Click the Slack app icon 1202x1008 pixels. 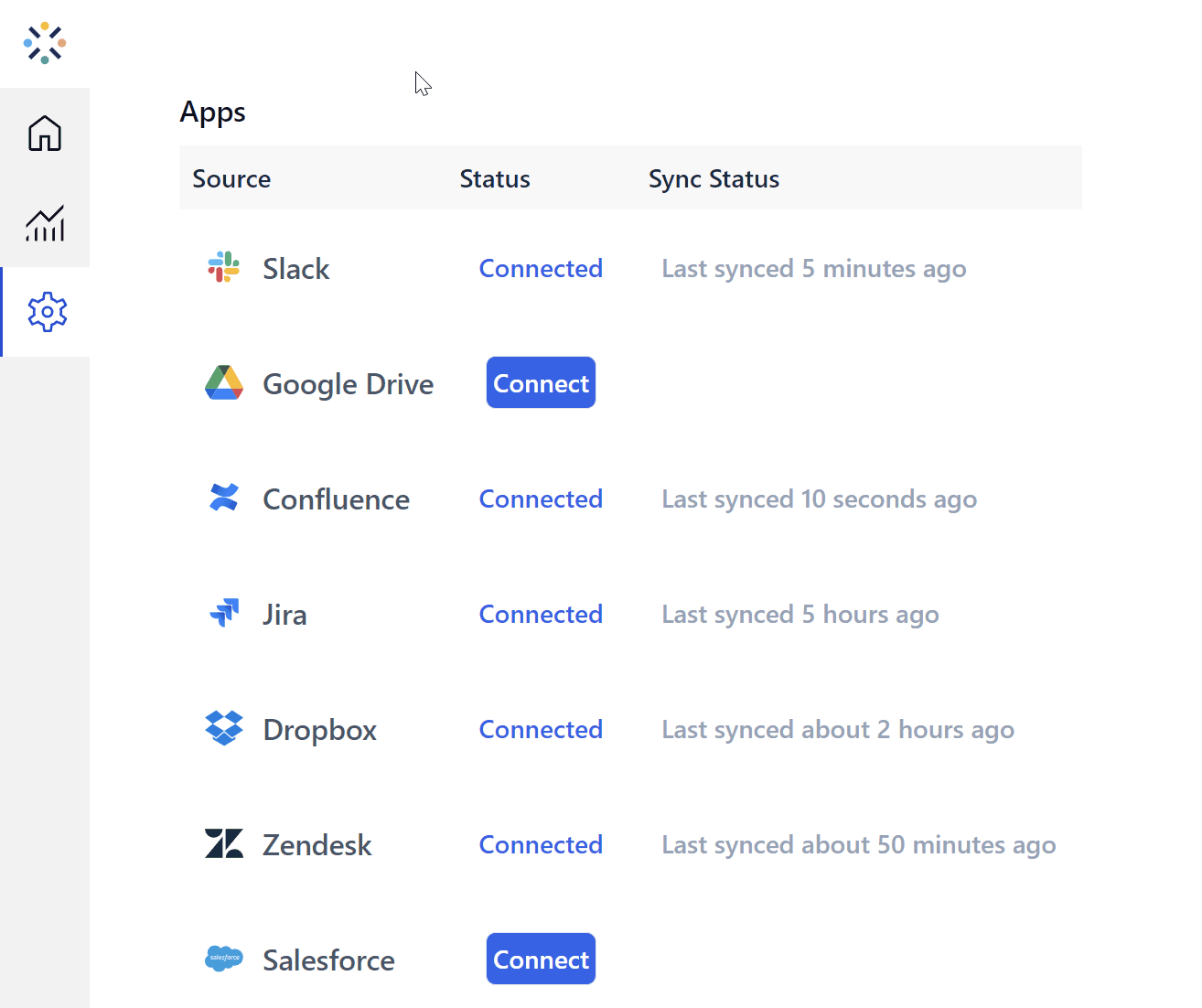[223, 267]
